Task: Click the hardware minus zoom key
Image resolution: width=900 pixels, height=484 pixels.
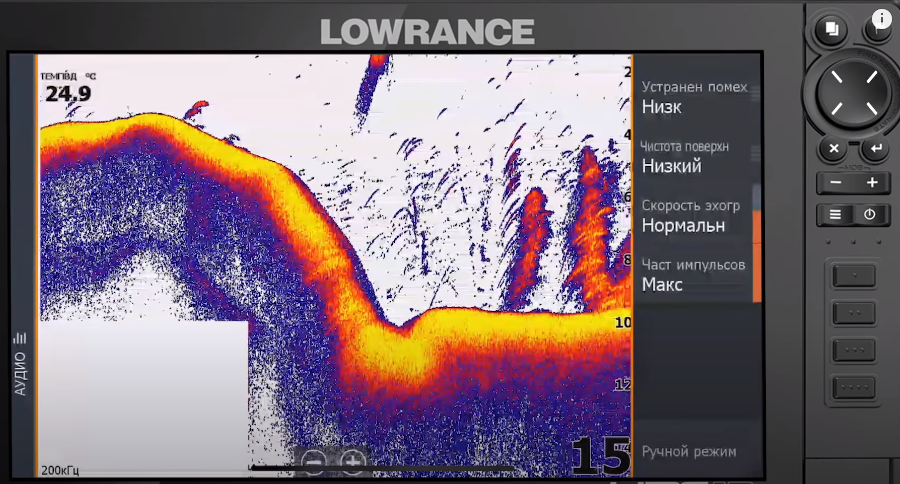Action: [x=836, y=183]
